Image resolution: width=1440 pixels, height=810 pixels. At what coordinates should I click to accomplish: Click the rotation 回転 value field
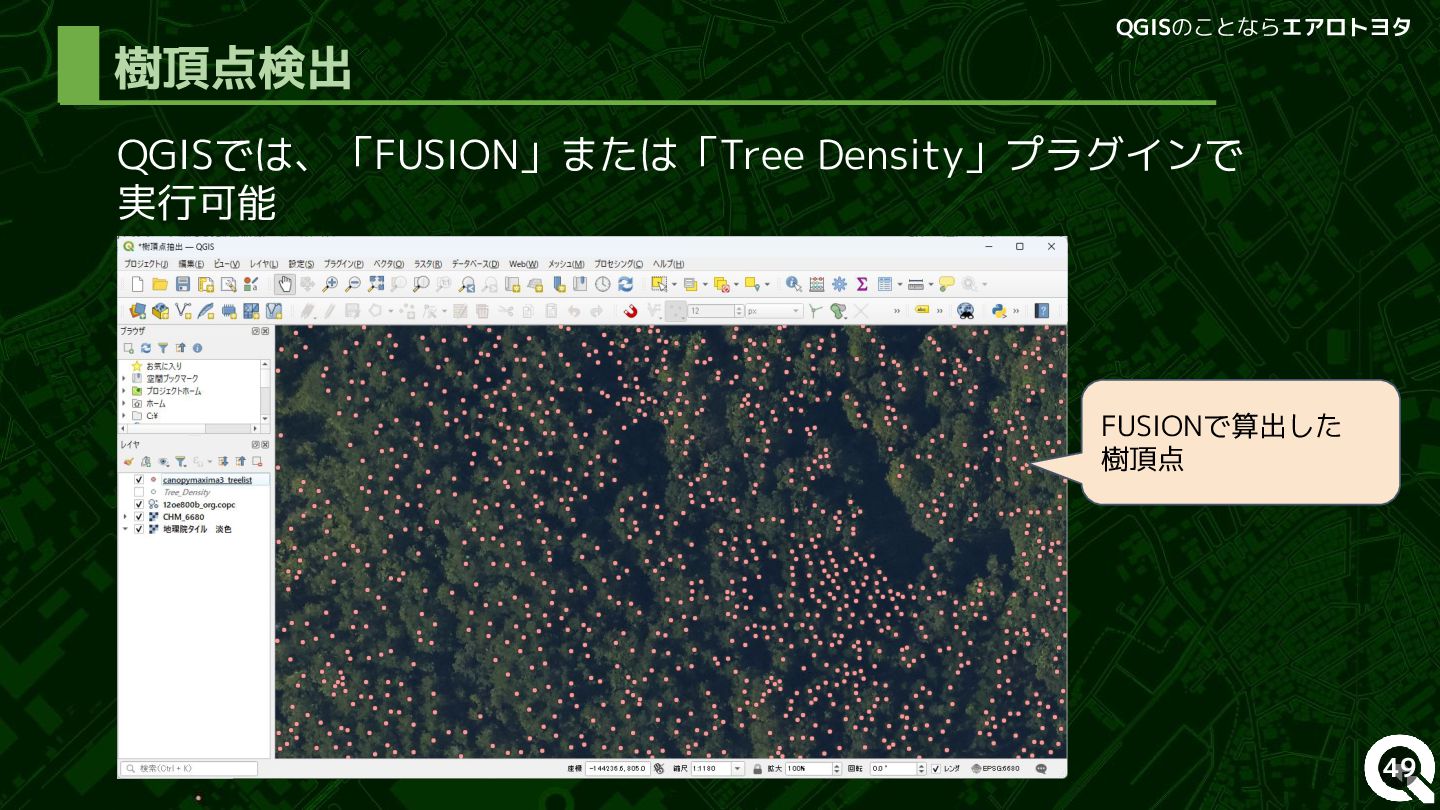click(893, 769)
